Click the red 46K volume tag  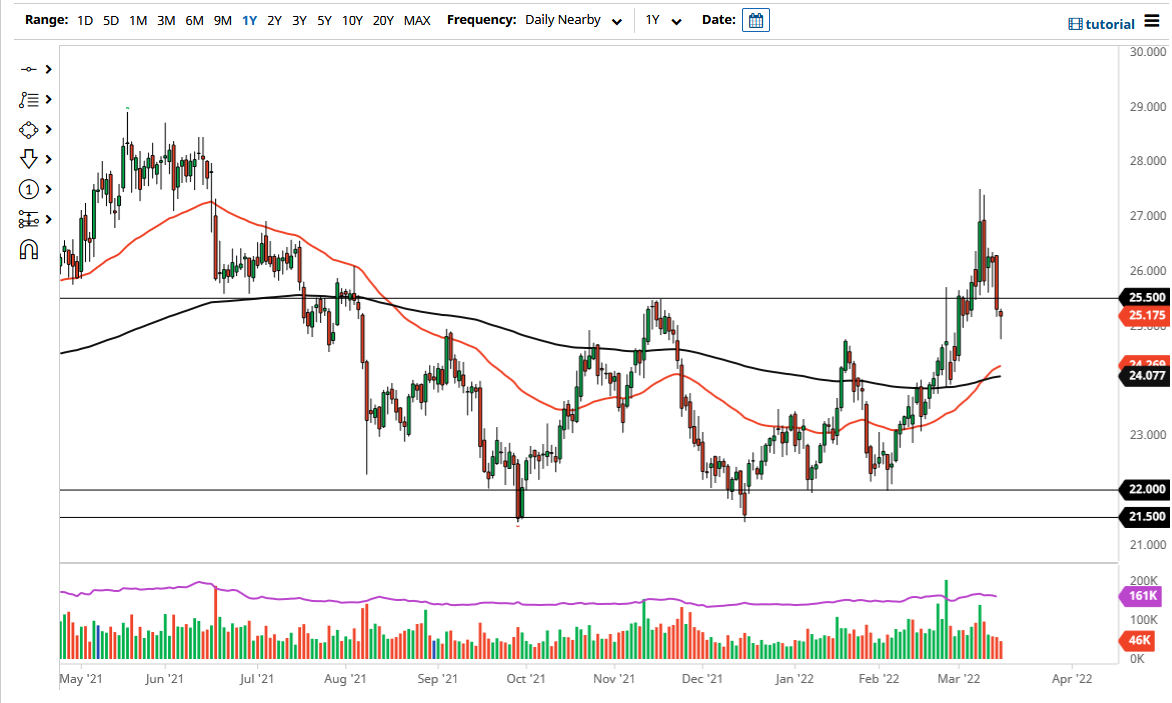coord(1138,640)
